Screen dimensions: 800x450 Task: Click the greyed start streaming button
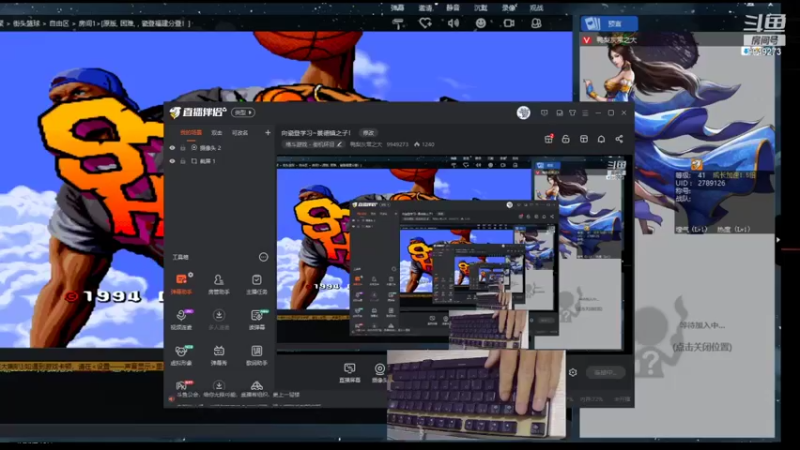605,372
